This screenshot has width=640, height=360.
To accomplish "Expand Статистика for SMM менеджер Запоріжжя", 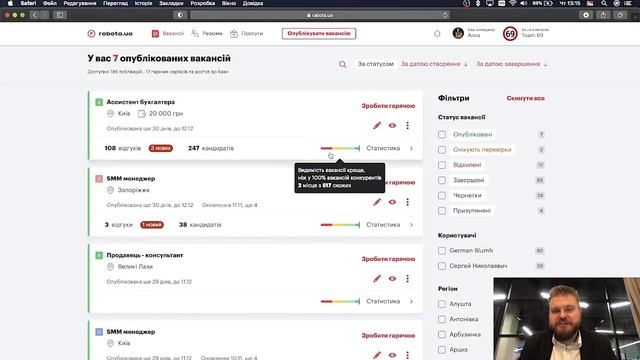I will (389, 225).
